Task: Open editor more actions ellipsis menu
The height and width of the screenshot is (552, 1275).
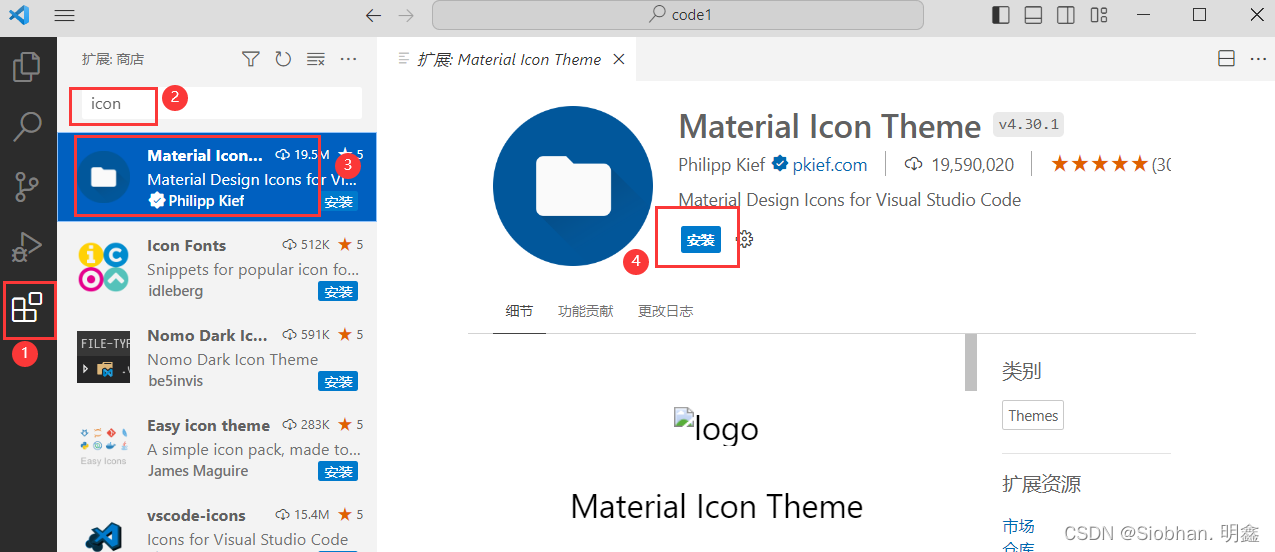Action: coord(1258,59)
